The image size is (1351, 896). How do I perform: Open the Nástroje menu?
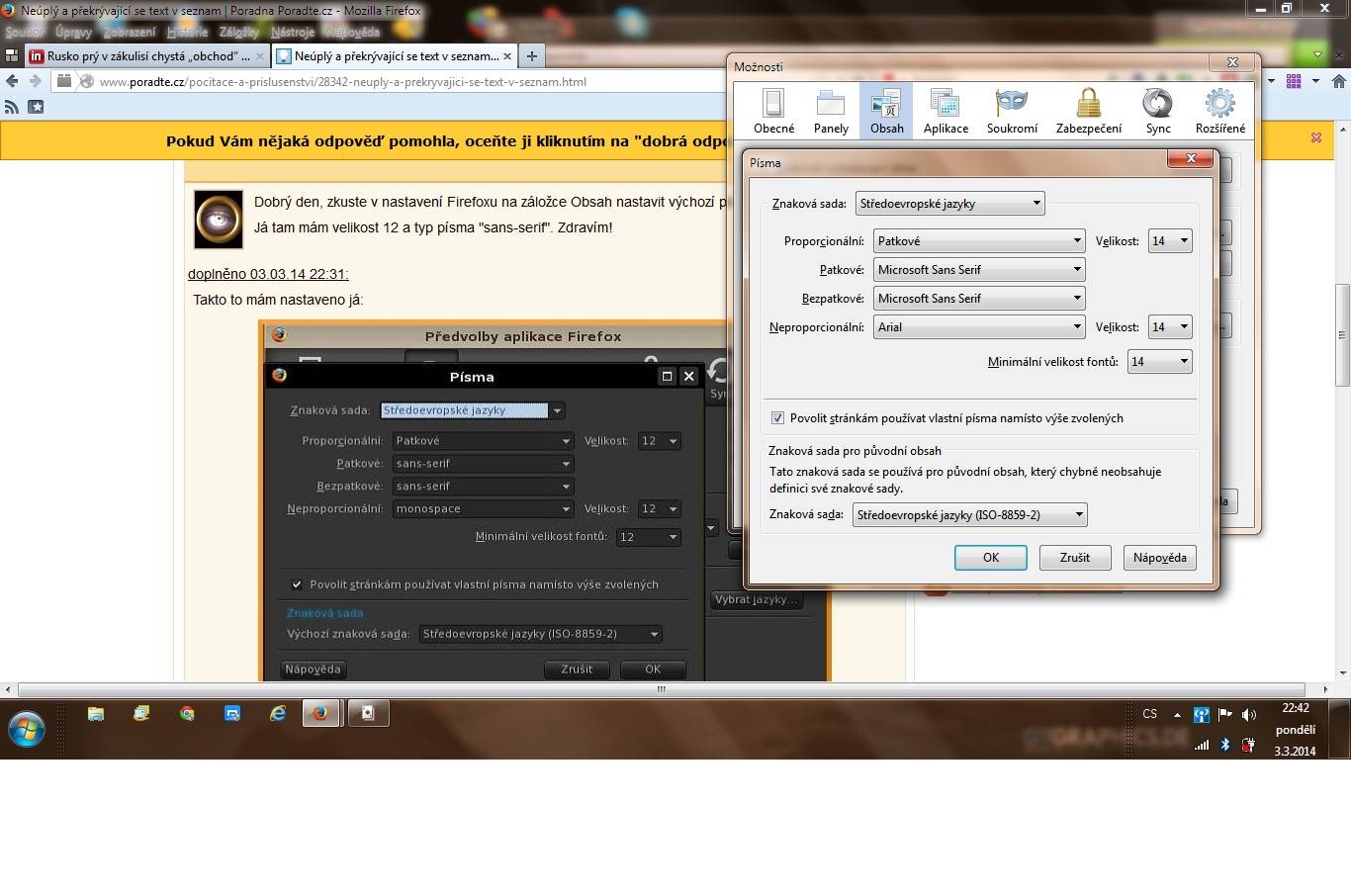(x=293, y=32)
